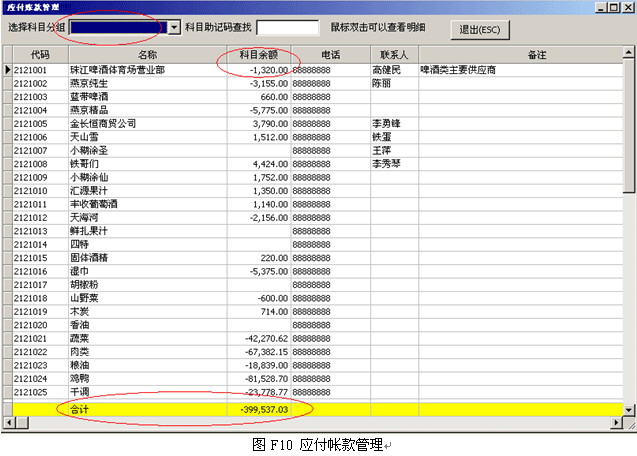Image resolution: width=637 pixels, height=456 pixels.
Task: Click the 联系人 column header
Action: (x=394, y=55)
